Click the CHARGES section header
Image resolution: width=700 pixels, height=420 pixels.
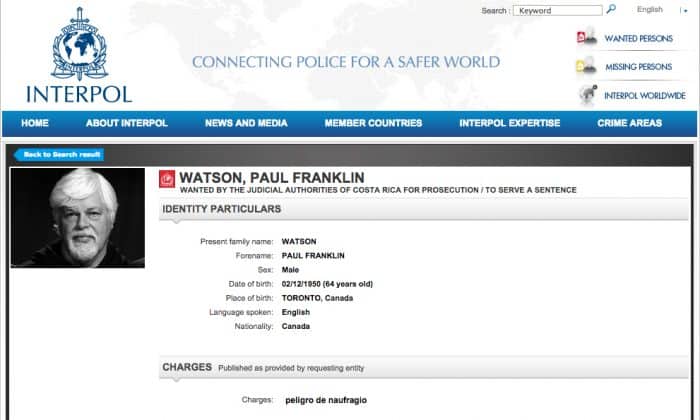click(x=424, y=367)
